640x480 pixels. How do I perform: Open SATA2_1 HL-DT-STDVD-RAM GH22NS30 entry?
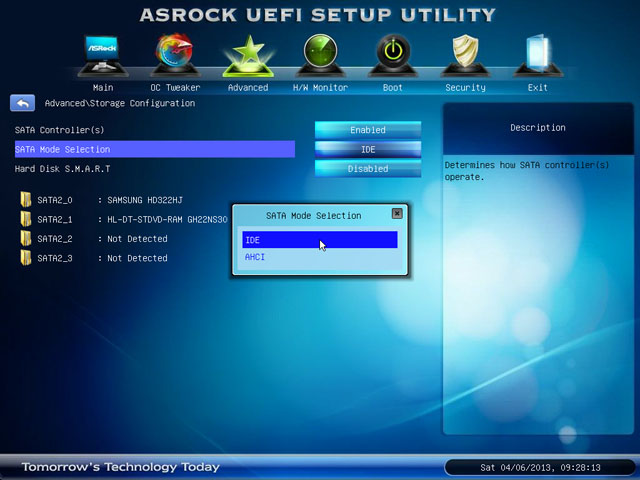point(132,220)
